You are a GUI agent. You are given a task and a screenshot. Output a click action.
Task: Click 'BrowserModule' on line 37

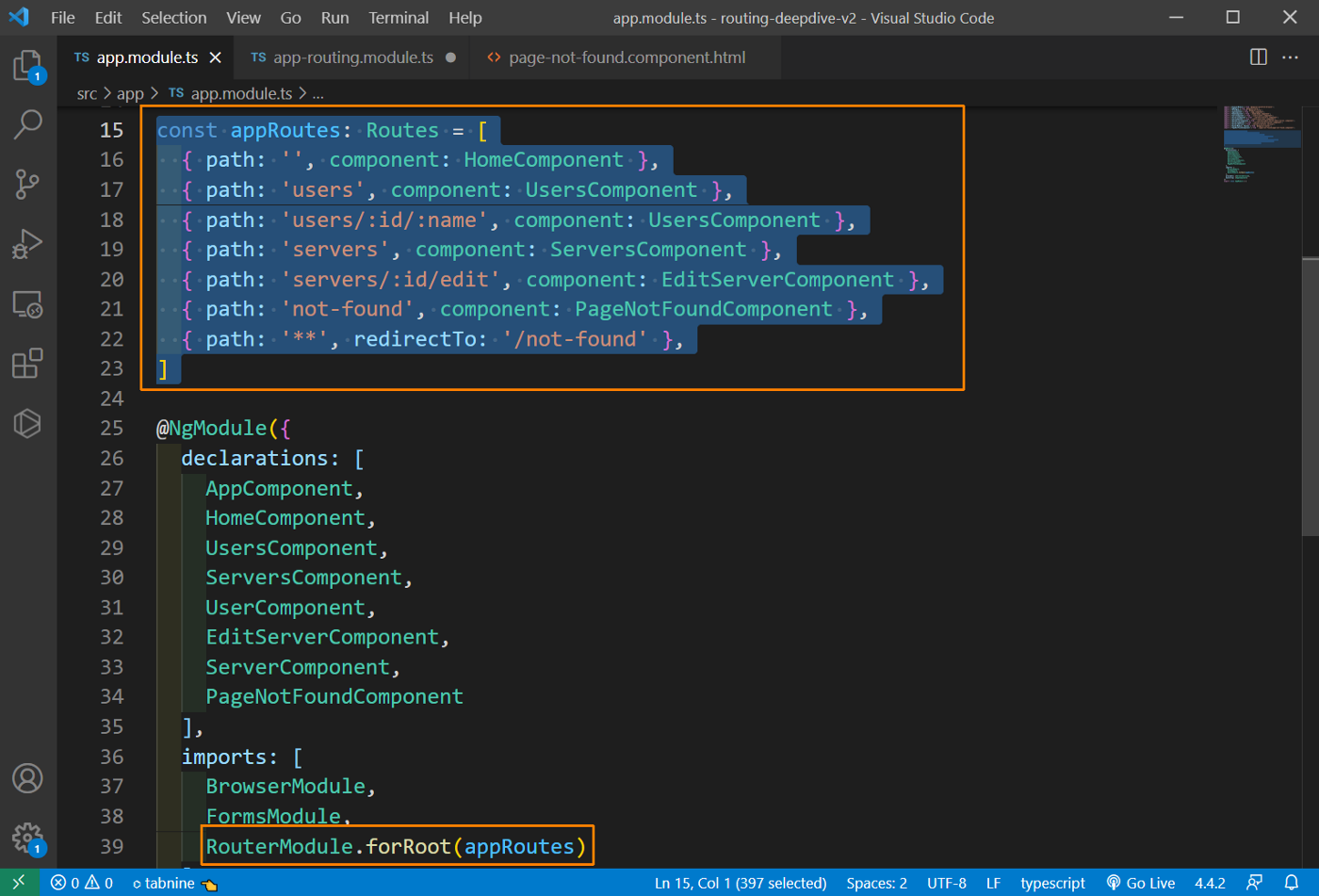pos(285,787)
